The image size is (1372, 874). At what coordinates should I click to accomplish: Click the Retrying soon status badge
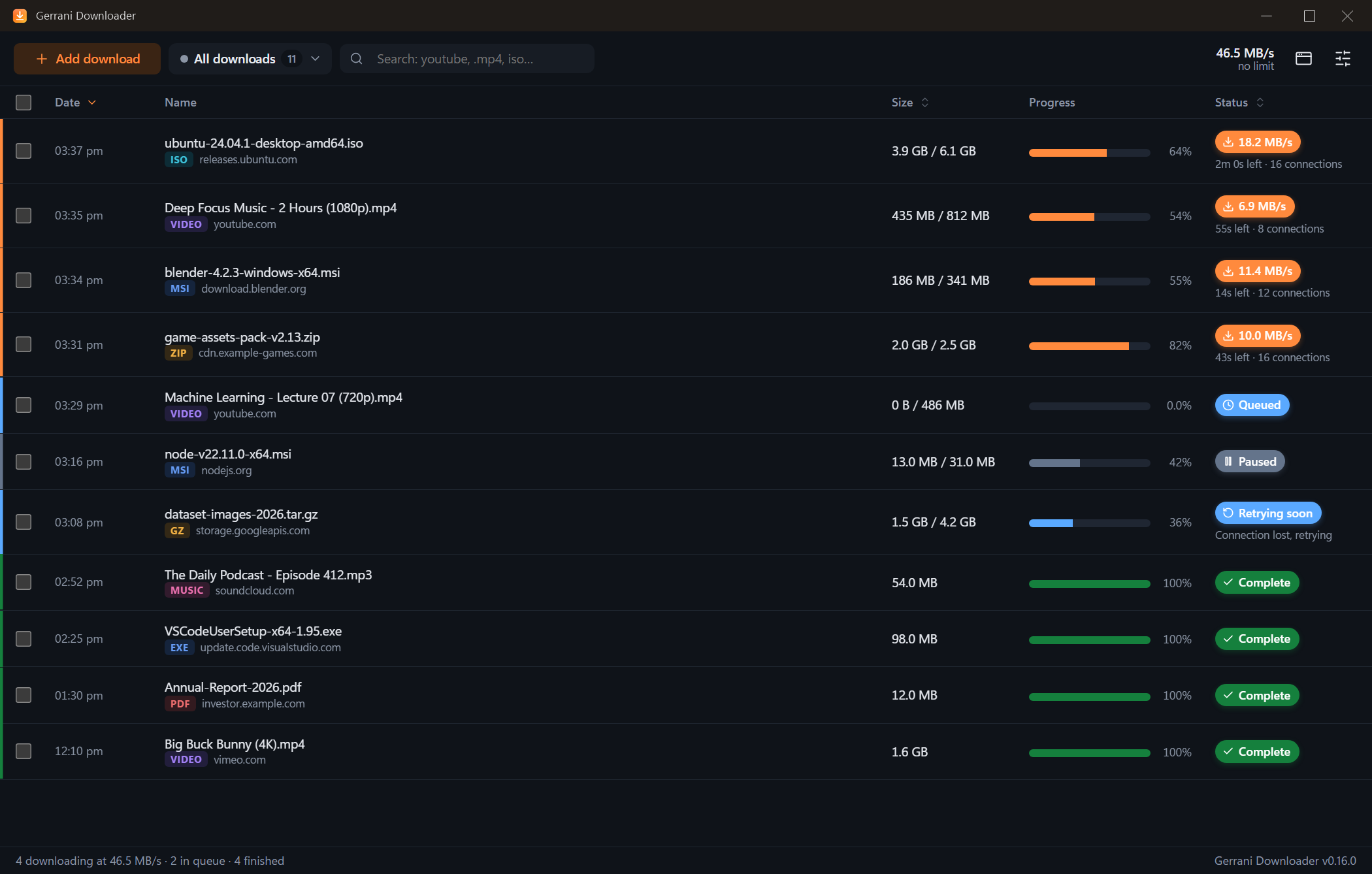point(1267,513)
